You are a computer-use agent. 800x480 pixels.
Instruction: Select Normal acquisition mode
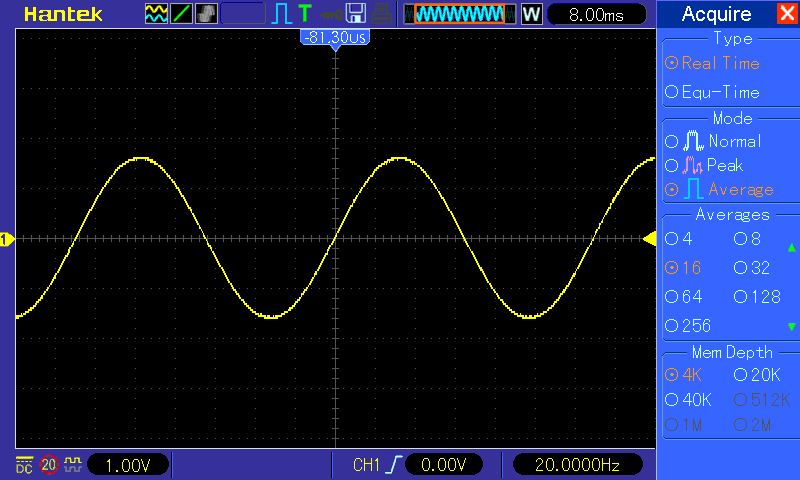pyautogui.click(x=713, y=141)
